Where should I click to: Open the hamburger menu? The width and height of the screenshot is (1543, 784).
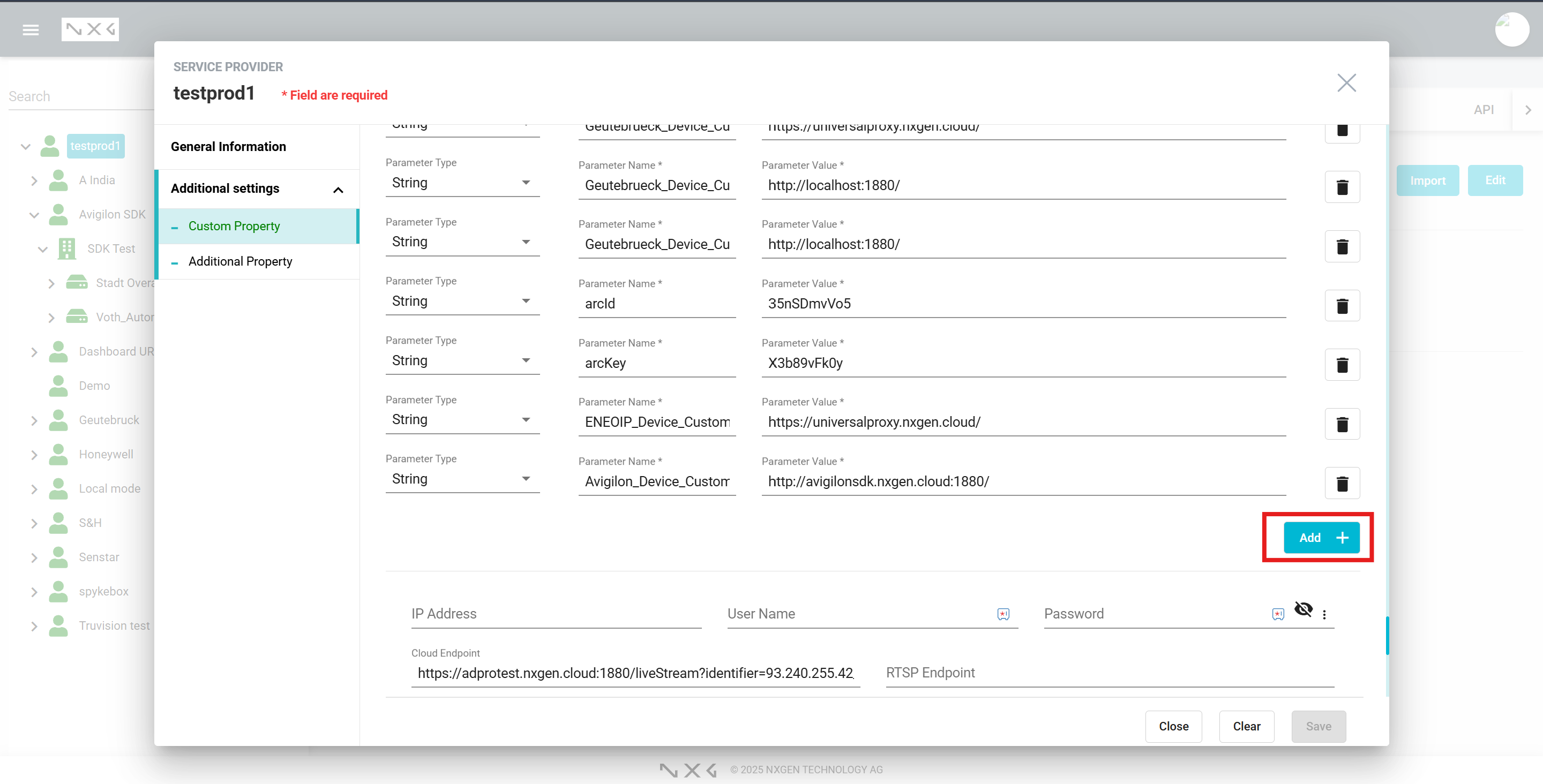click(x=31, y=29)
